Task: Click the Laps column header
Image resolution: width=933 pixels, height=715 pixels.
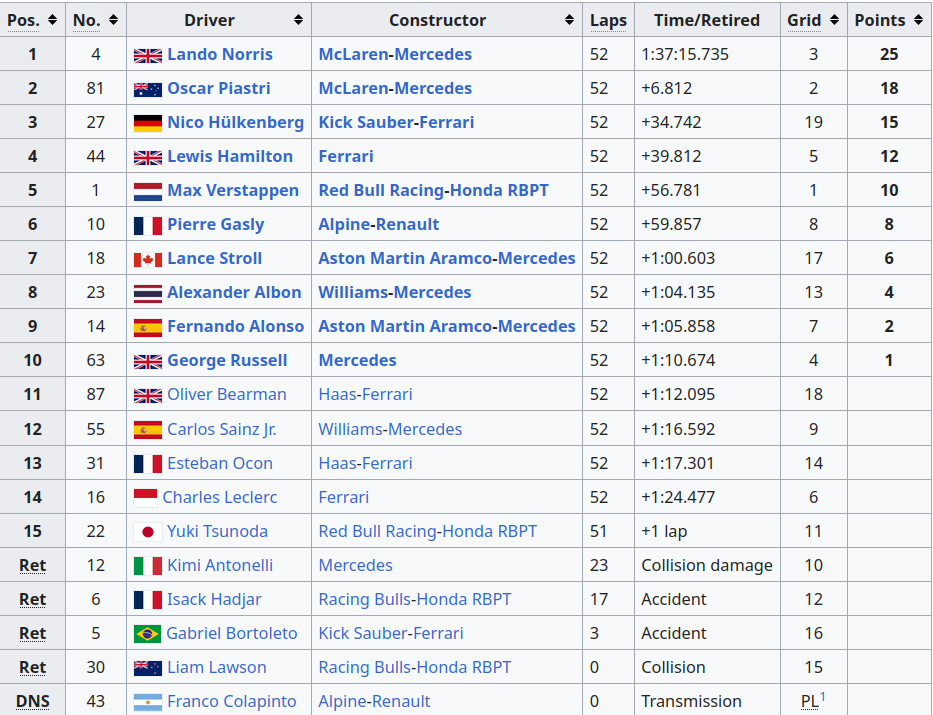Action: (608, 20)
